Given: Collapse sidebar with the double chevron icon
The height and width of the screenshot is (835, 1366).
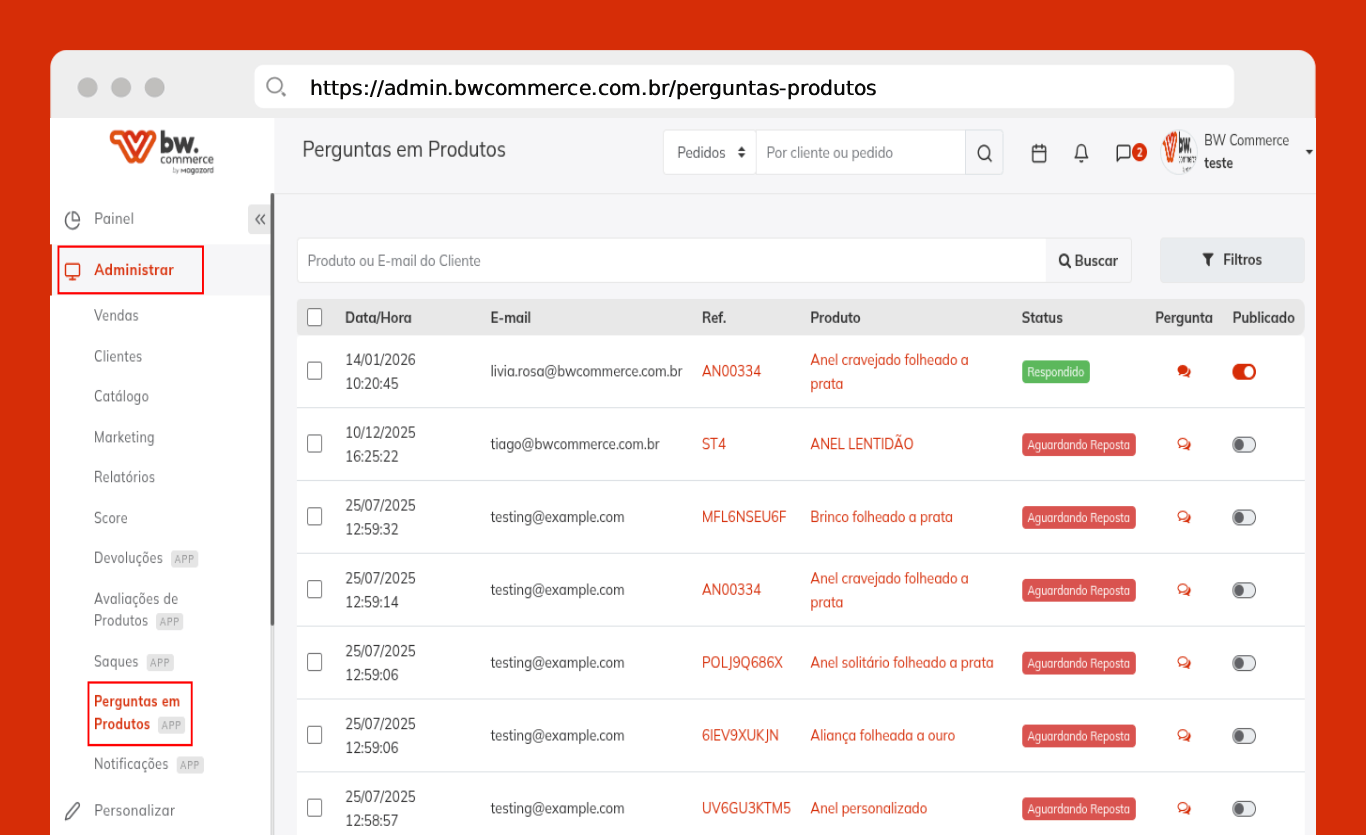Looking at the screenshot, I should (x=259, y=219).
